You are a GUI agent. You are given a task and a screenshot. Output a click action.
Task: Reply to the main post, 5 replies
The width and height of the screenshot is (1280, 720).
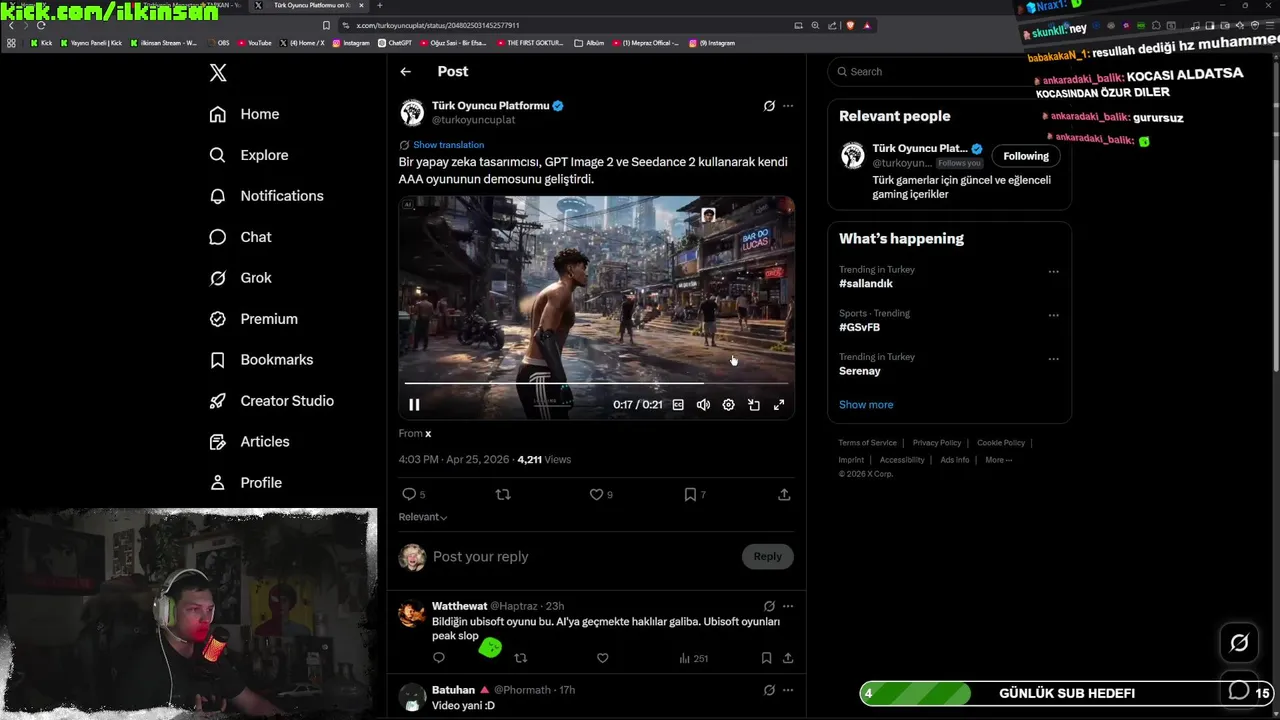click(x=413, y=495)
